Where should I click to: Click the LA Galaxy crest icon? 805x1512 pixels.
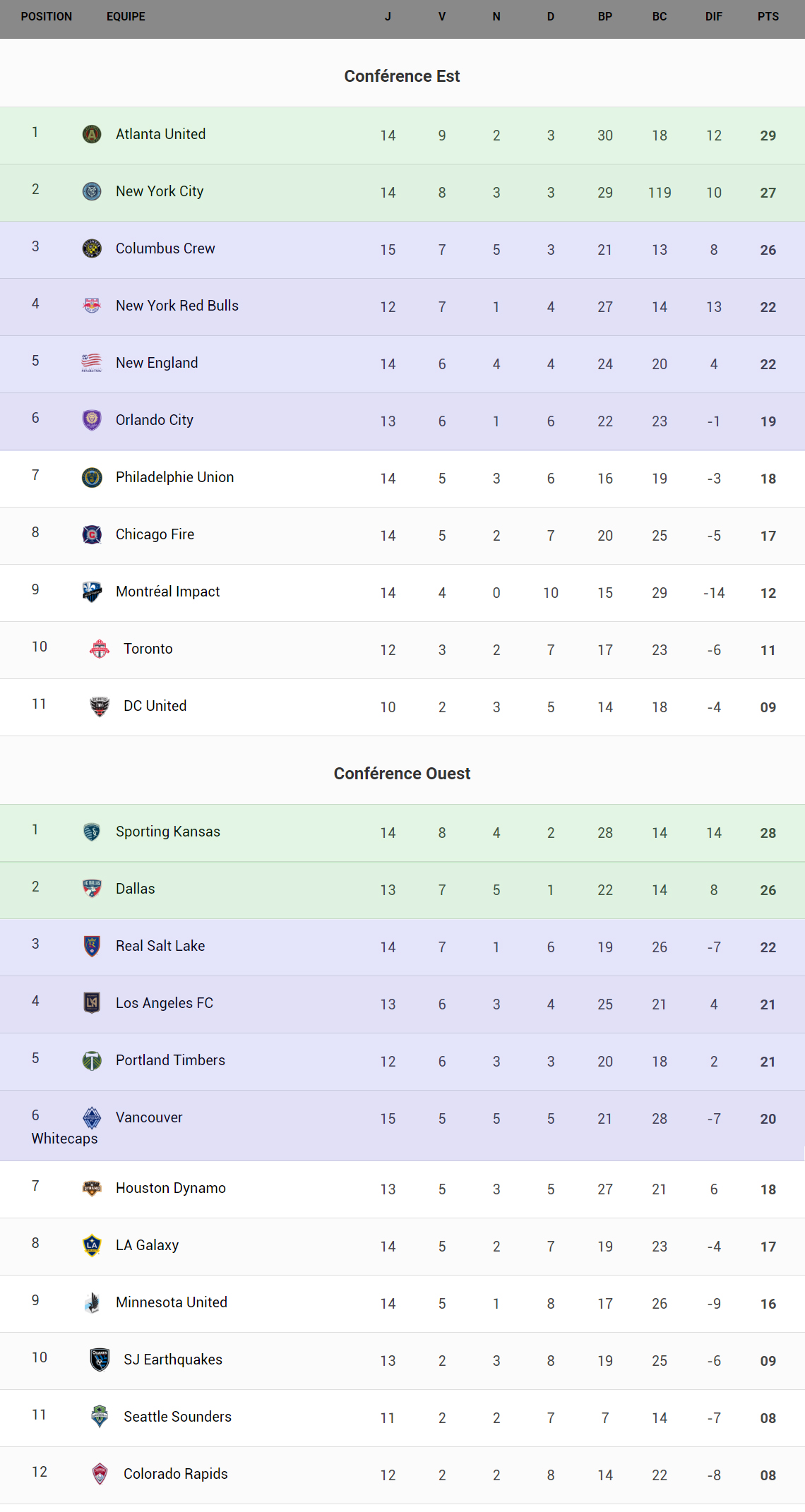point(92,1245)
